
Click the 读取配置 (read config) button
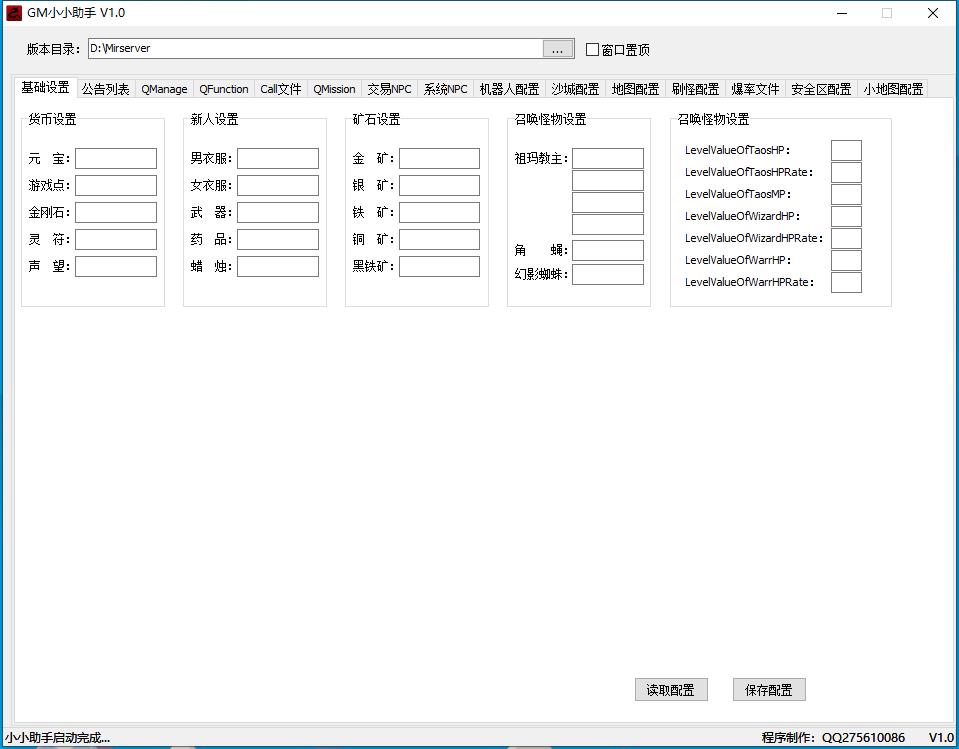[x=671, y=689]
